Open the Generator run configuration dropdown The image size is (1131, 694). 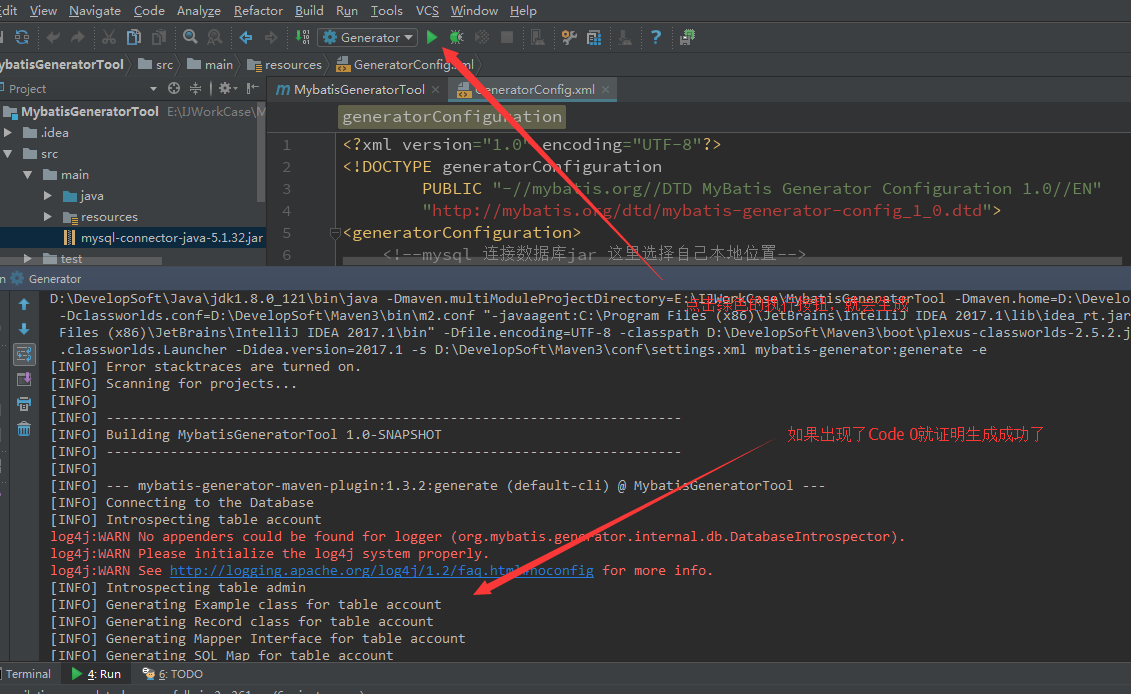[367, 38]
